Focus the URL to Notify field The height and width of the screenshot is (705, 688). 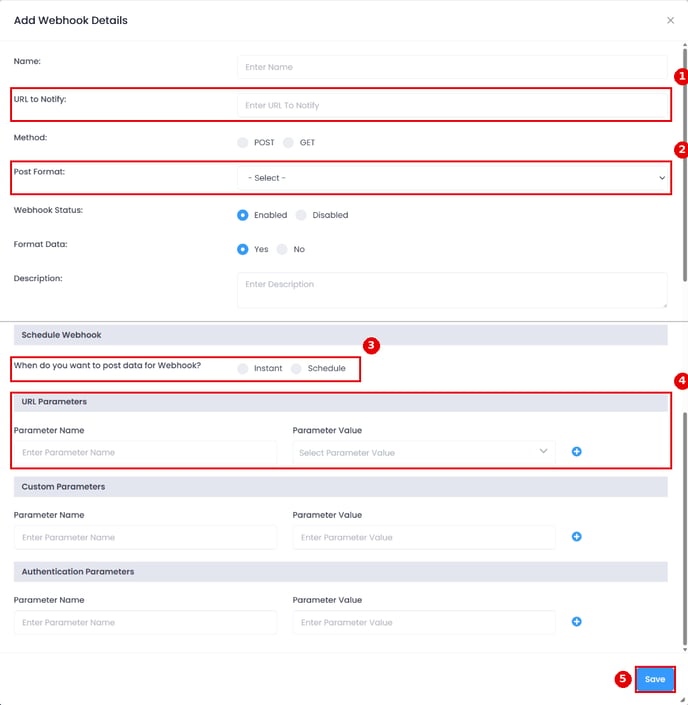452,105
